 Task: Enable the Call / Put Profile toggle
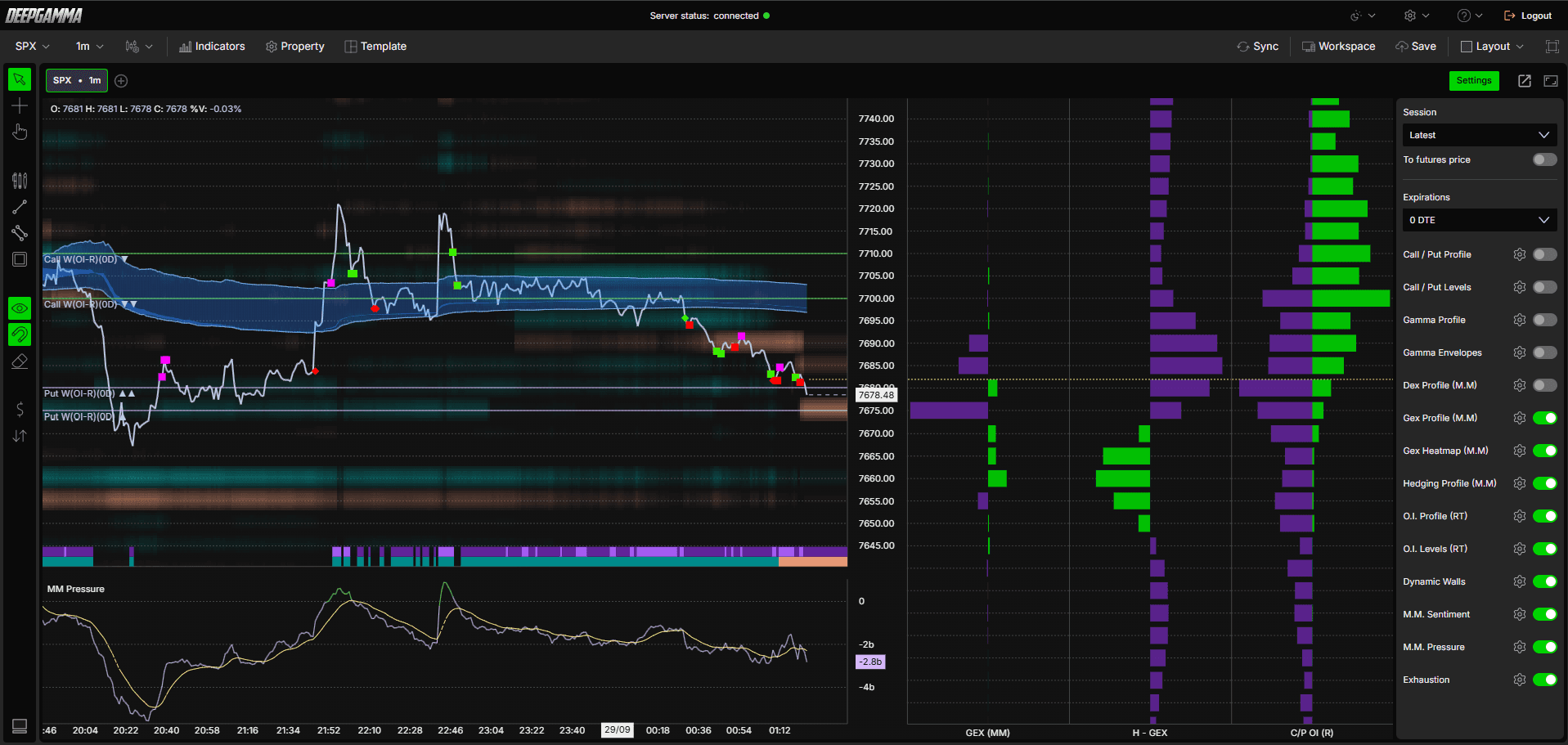(x=1545, y=254)
